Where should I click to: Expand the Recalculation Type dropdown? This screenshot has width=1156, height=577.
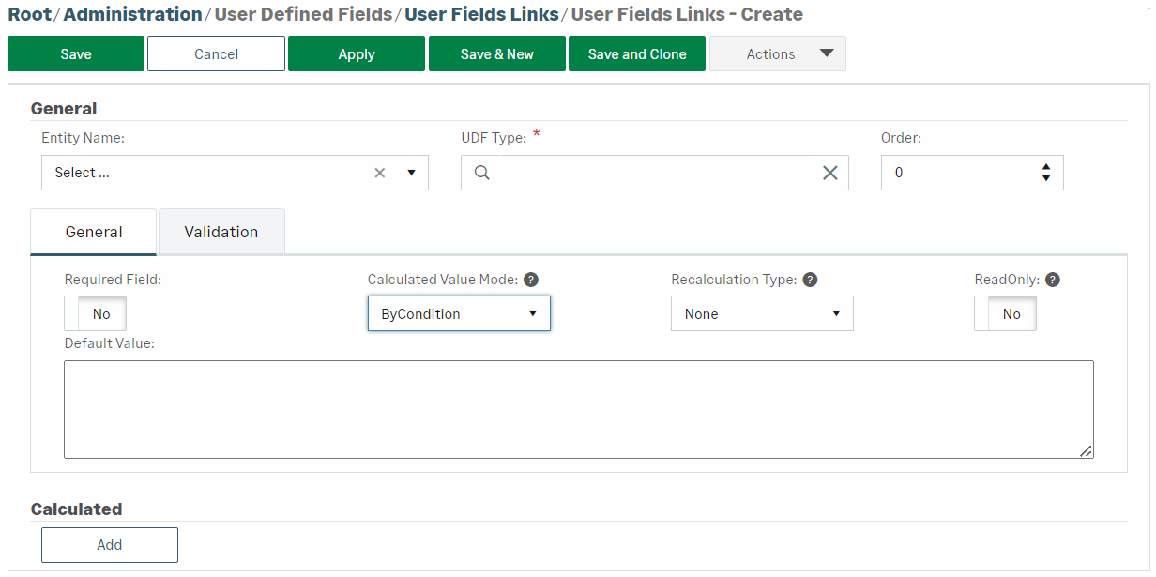[762, 314]
